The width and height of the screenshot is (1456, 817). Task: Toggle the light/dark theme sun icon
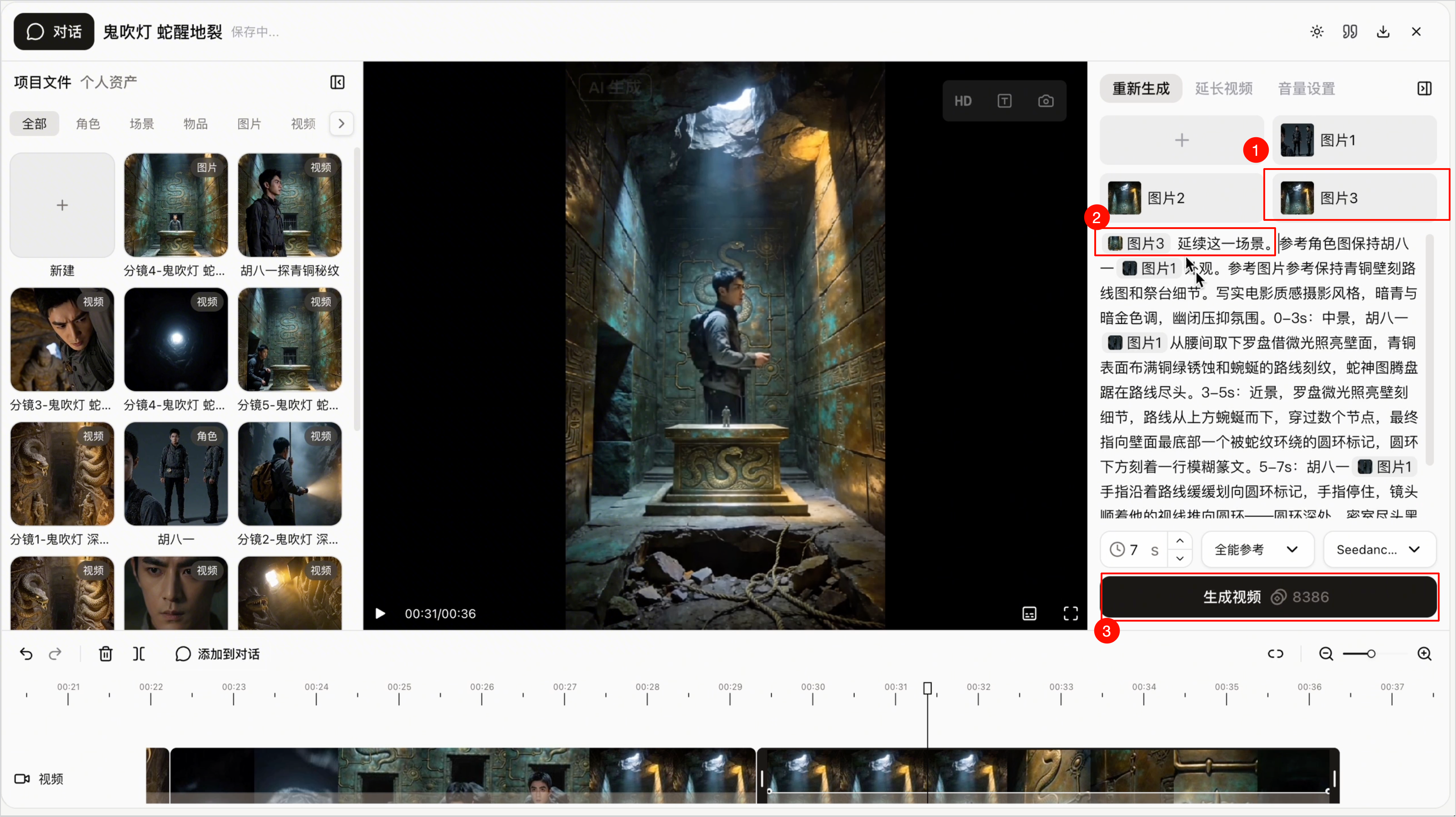coord(1317,32)
